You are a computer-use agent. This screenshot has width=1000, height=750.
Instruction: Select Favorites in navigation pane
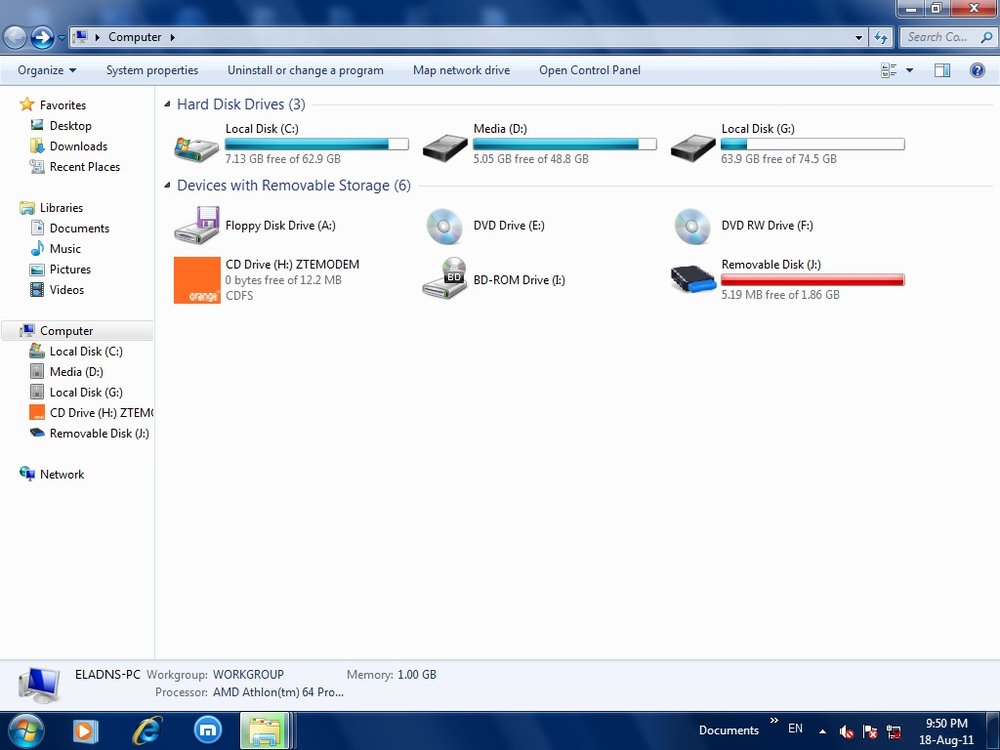62,105
